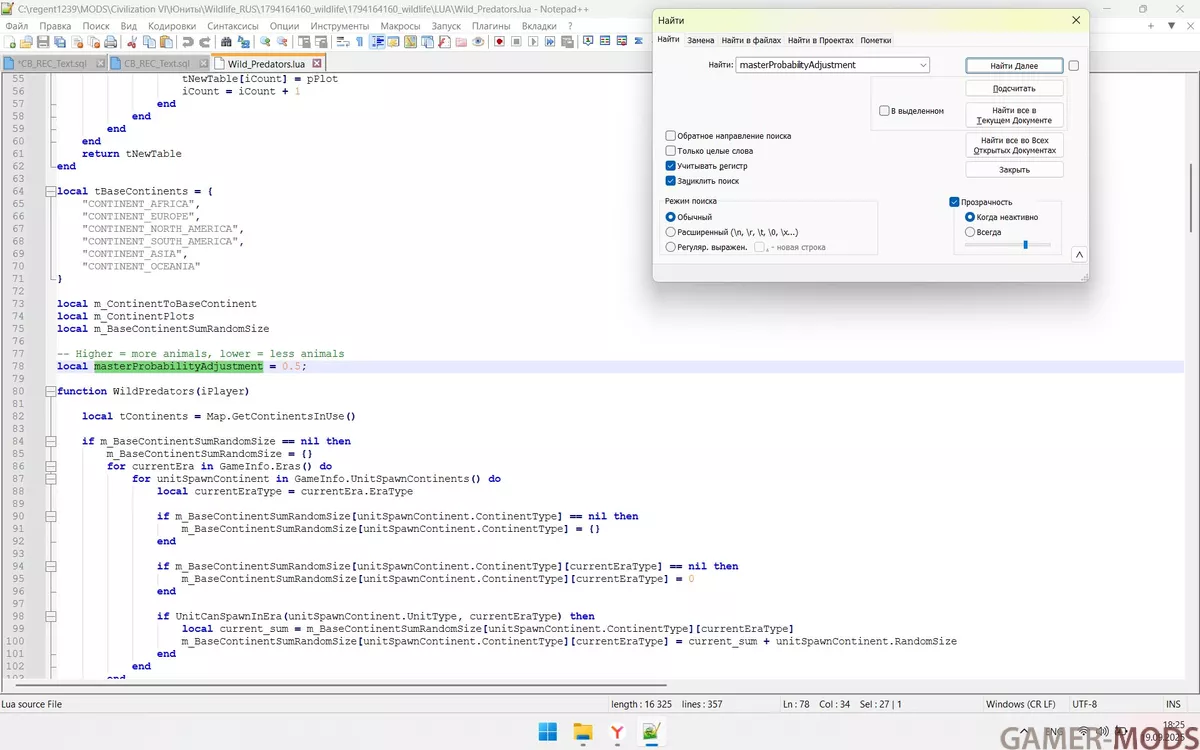This screenshot has width=1200, height=750.
Task: Switch to the 'Замена' tab
Action: click(x=701, y=40)
